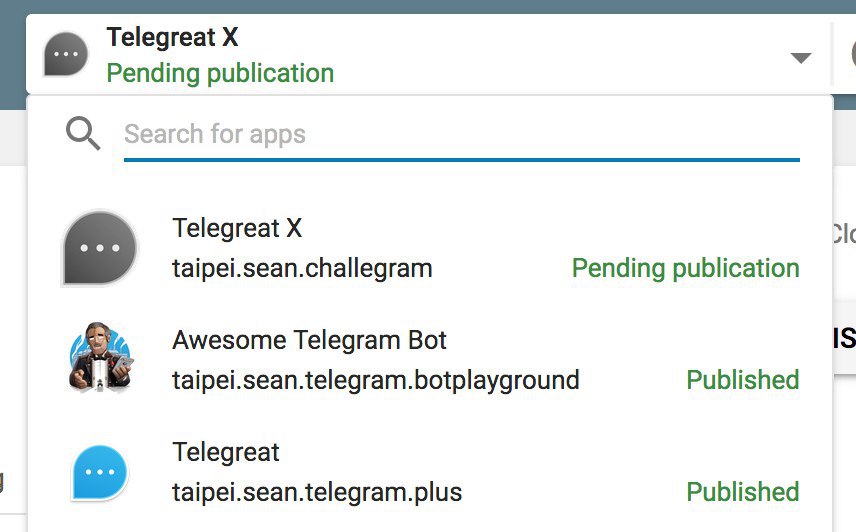The image size is (856, 532).
Task: Choose the Telegreat app name entry
Action: click(226, 452)
